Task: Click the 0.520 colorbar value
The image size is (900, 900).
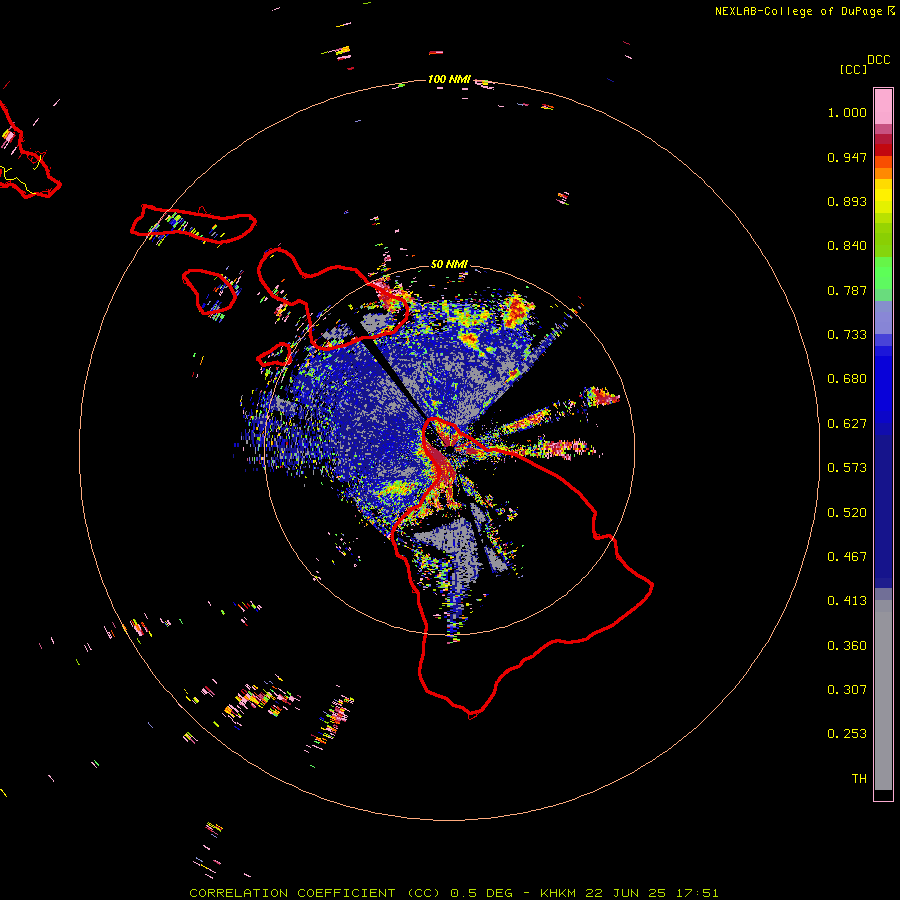Action: 847,513
